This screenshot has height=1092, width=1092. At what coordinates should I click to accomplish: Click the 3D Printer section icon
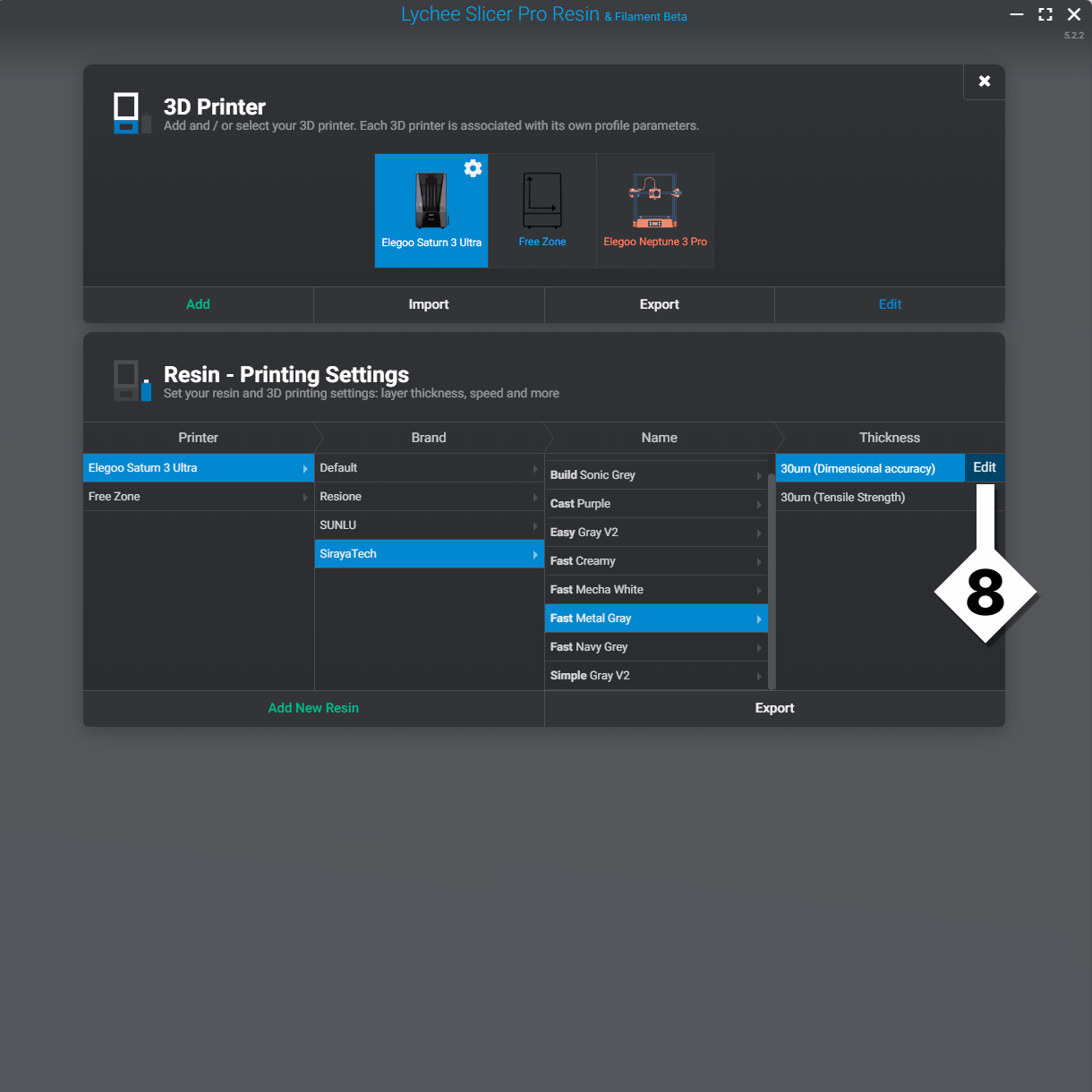click(x=129, y=113)
